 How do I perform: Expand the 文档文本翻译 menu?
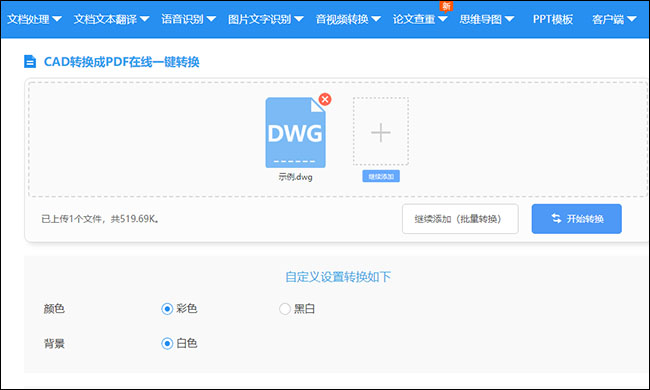click(x=112, y=19)
